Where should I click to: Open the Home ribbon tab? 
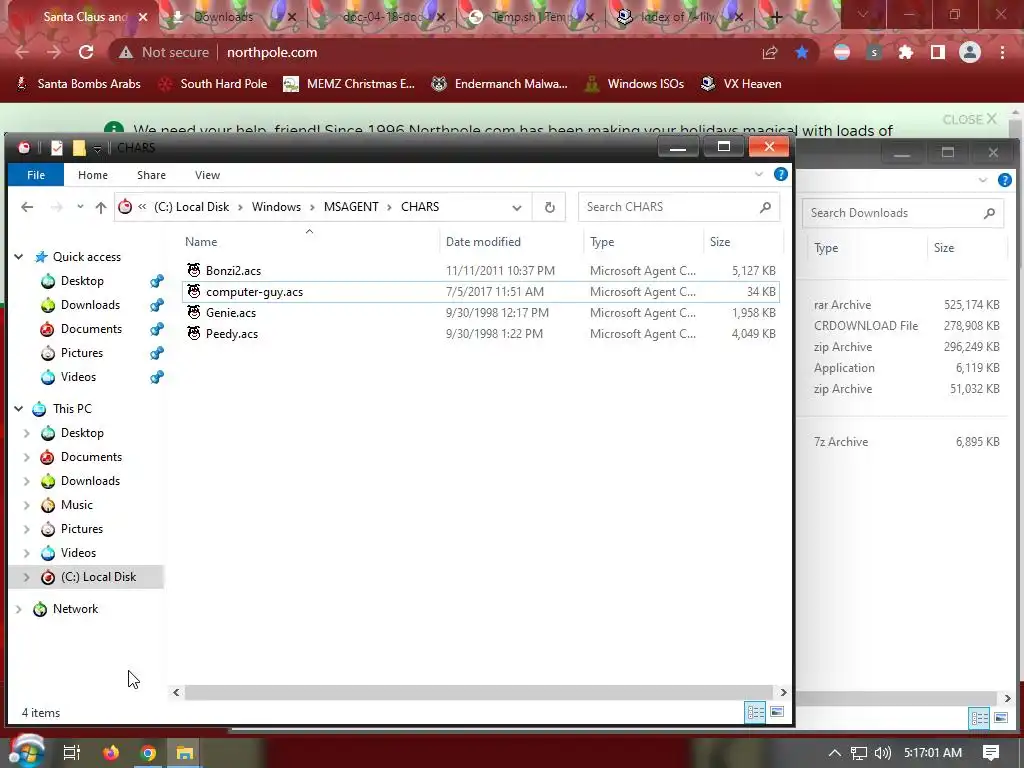tap(93, 175)
